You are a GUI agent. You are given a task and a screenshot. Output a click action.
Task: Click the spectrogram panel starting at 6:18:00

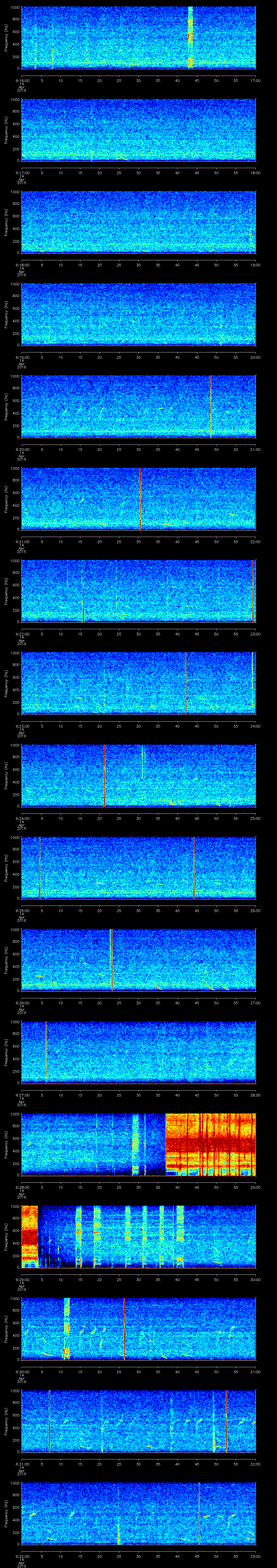(138, 222)
